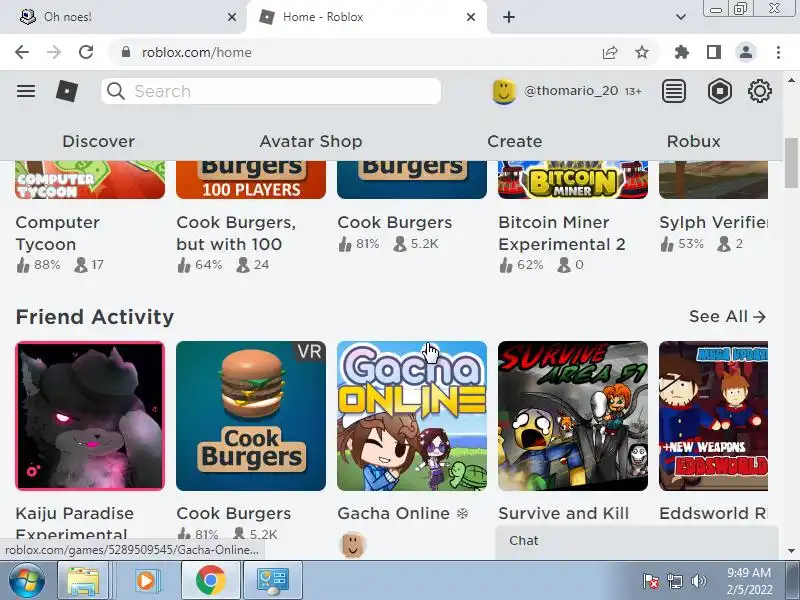Open the Computer Tycoon game title
The height and width of the screenshot is (600, 800).
click(58, 233)
